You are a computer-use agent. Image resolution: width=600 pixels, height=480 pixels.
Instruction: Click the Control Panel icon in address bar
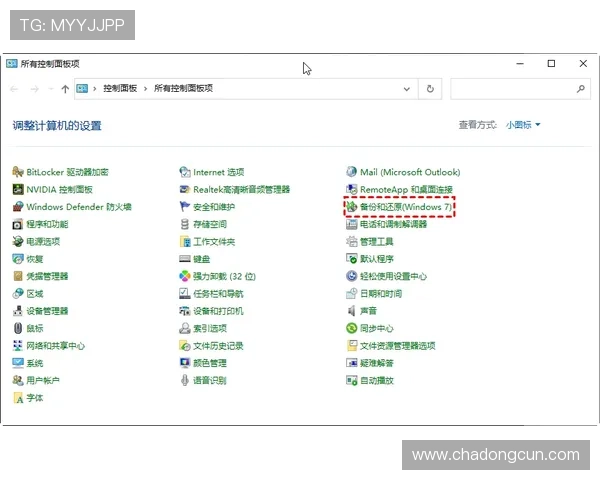82,89
